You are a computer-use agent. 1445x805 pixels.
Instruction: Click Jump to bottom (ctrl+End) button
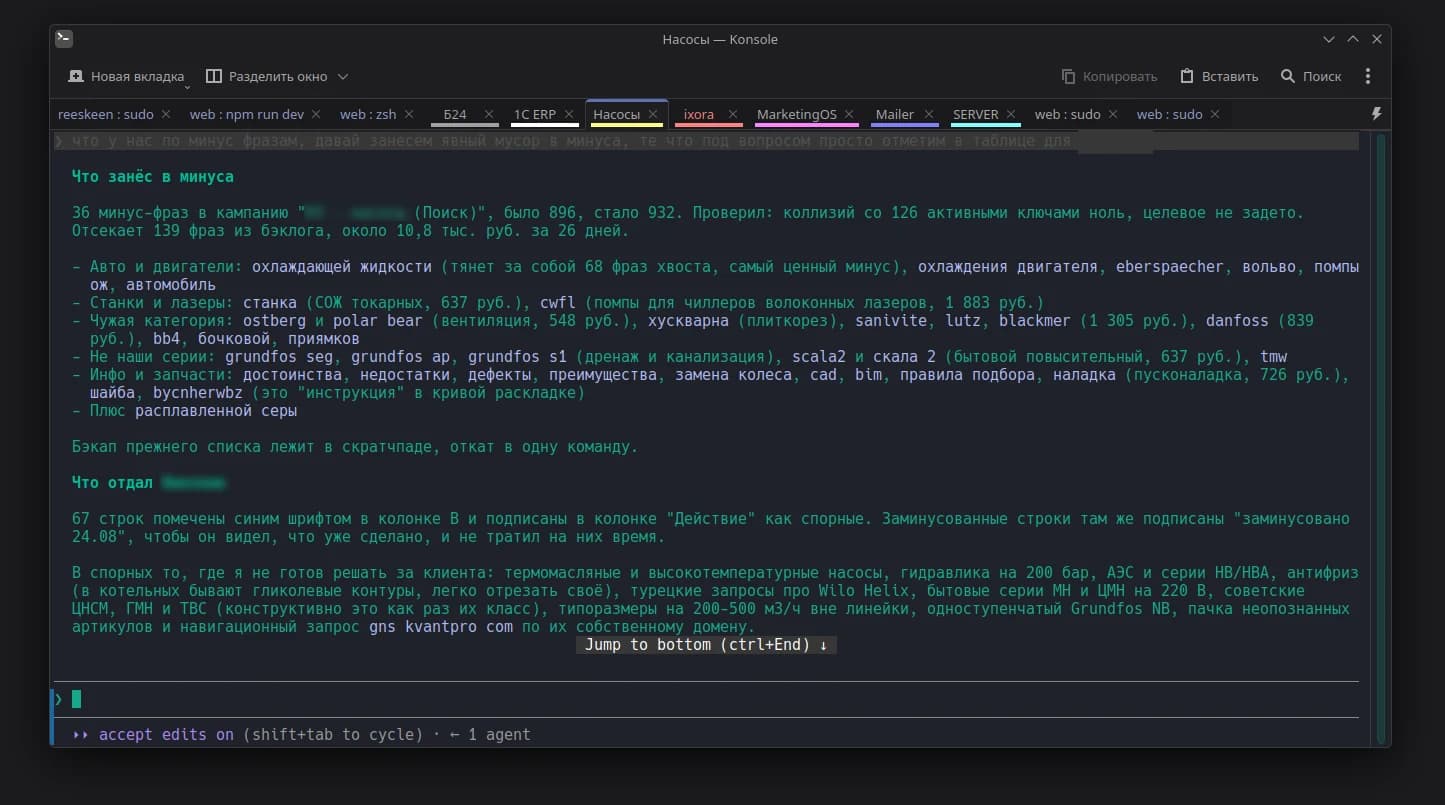(x=706, y=645)
